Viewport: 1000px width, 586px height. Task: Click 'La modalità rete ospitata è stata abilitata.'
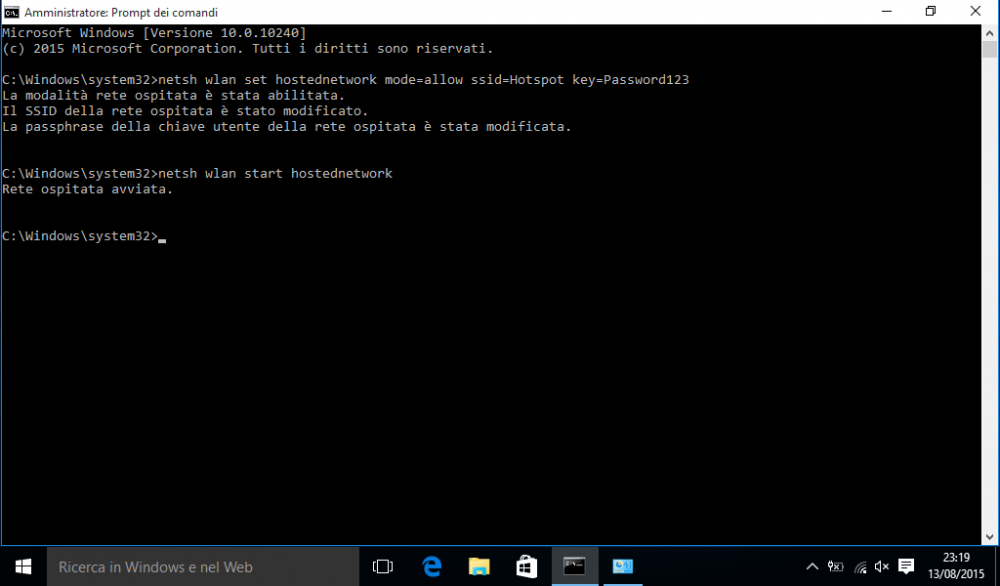click(173, 96)
